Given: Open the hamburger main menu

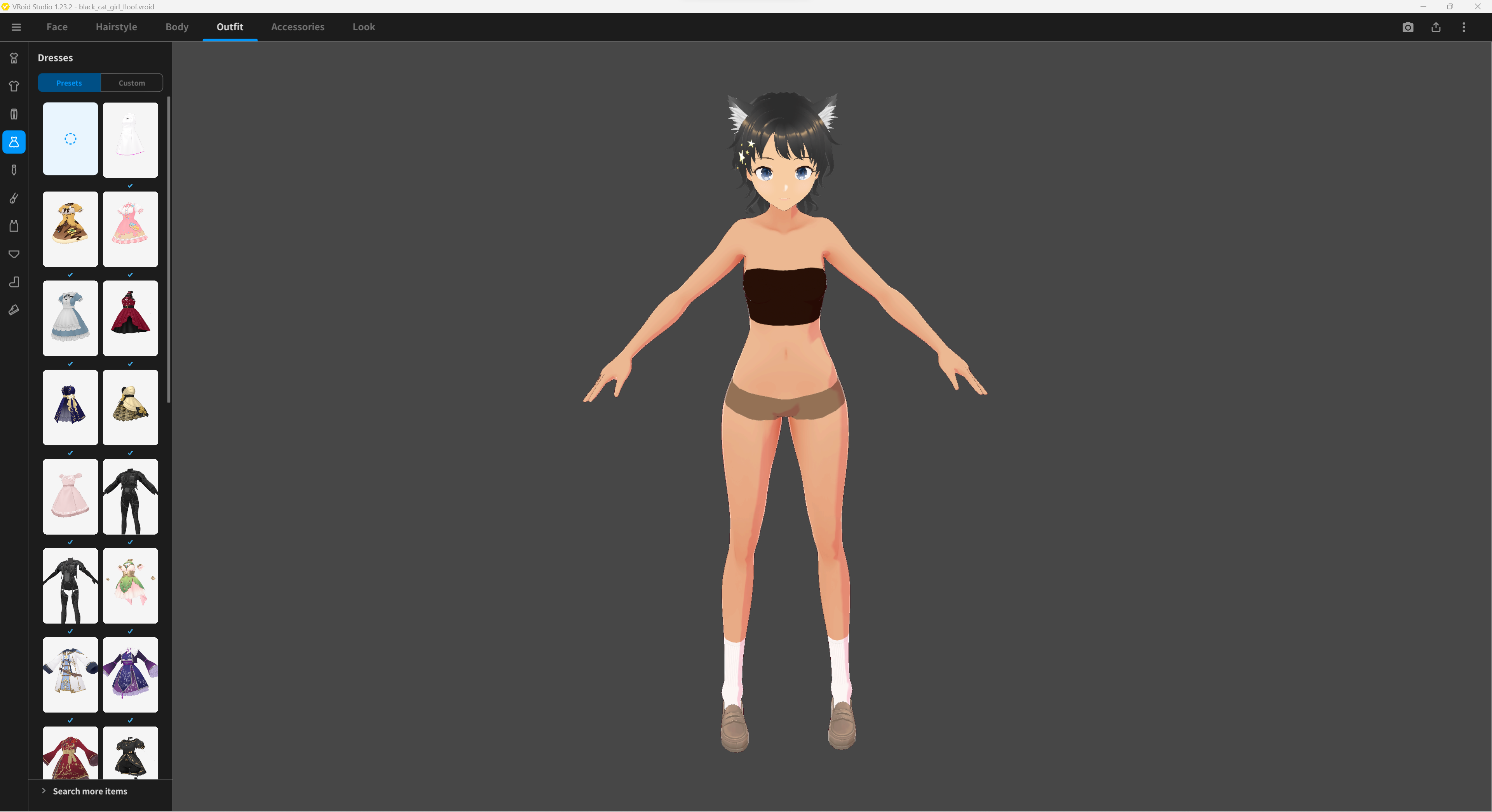Looking at the screenshot, I should 16,27.
